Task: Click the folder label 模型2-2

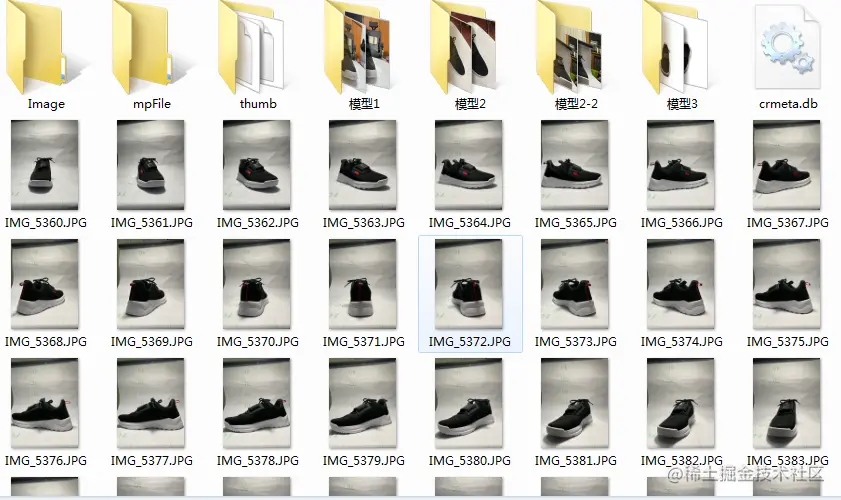Action: tap(576, 104)
